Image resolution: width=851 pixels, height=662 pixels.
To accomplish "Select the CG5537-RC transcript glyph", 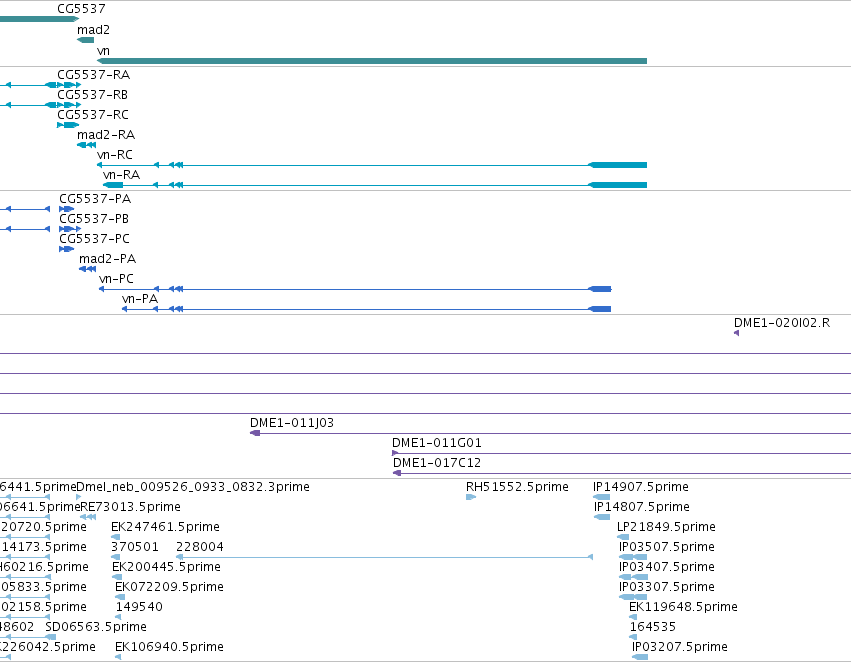I will click(x=68, y=125).
